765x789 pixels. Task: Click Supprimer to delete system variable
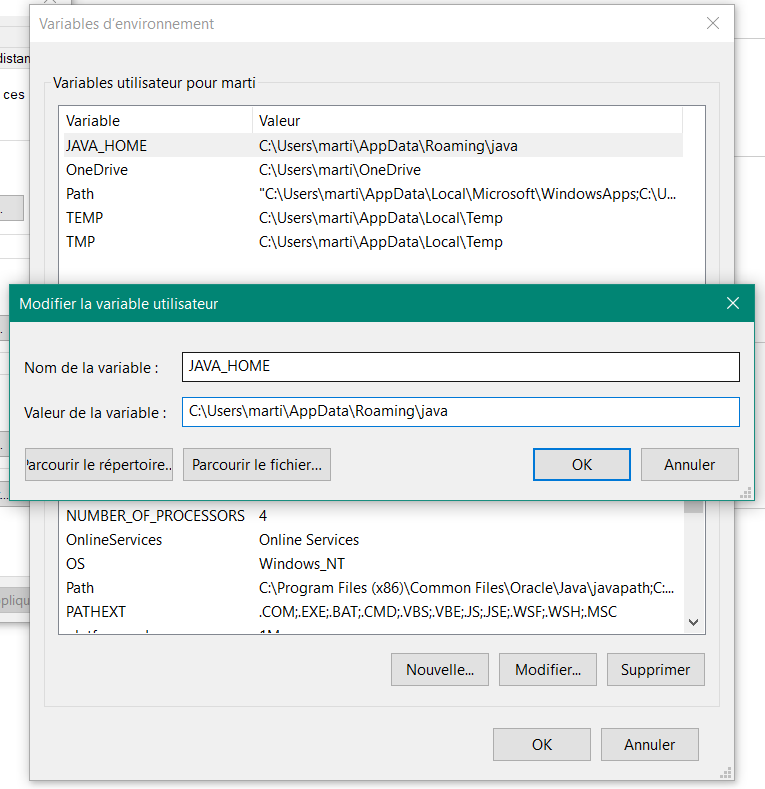655,669
